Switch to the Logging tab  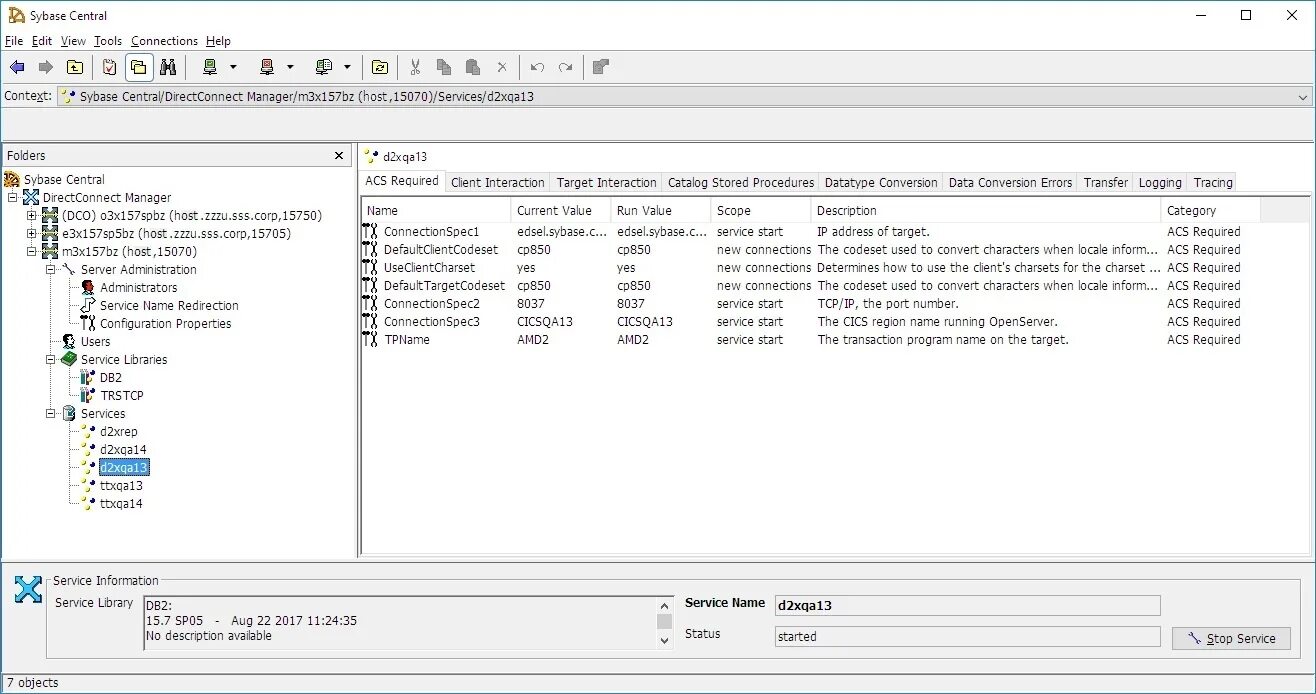1160,183
